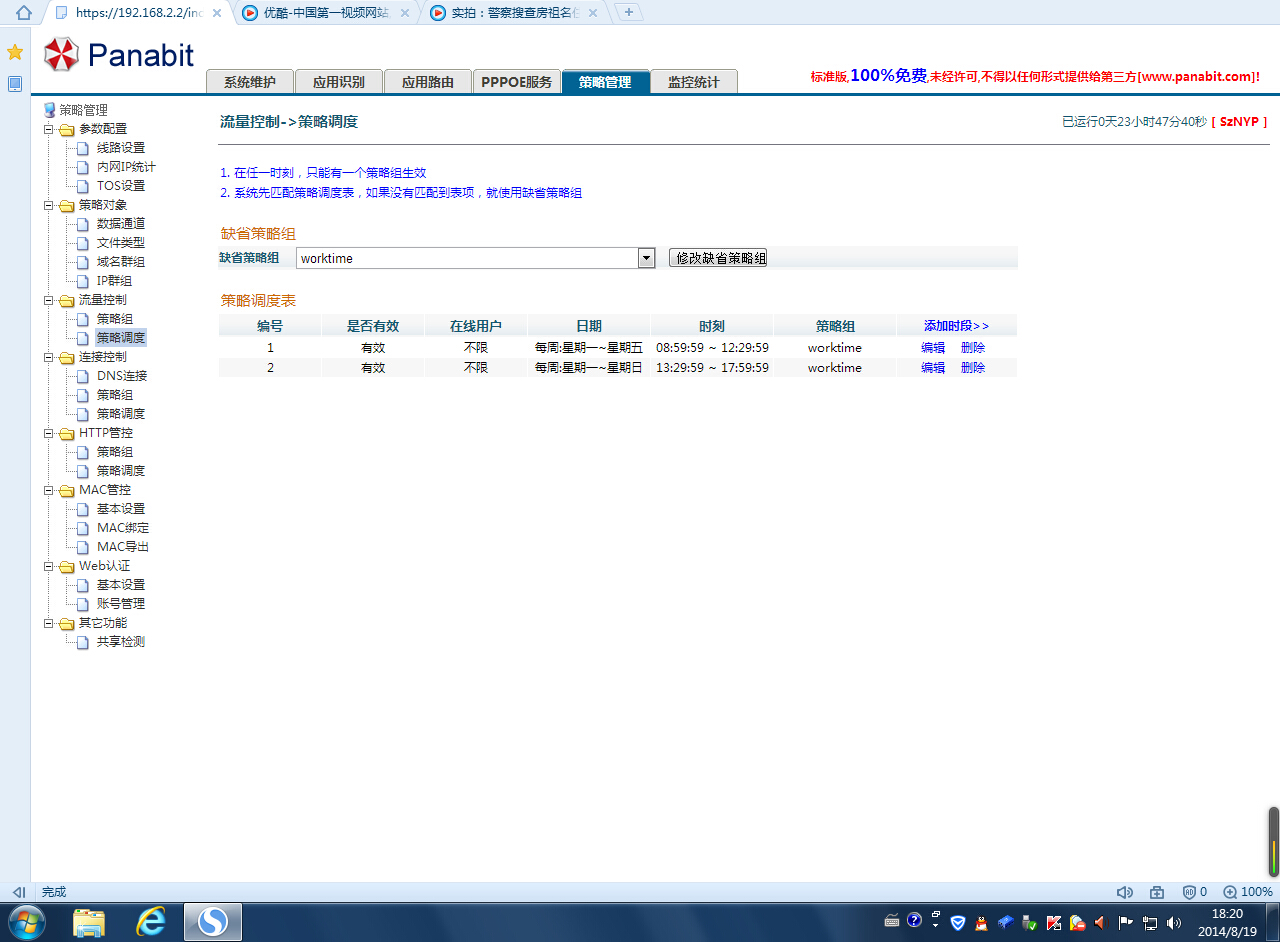
Task: Click 编辑 link for schedule row 1
Action: coord(932,348)
